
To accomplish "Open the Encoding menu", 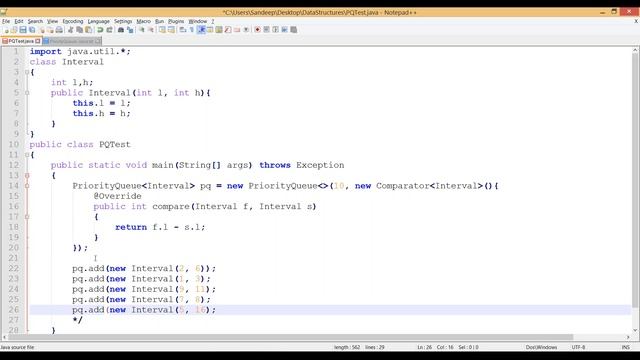I will [73, 21].
